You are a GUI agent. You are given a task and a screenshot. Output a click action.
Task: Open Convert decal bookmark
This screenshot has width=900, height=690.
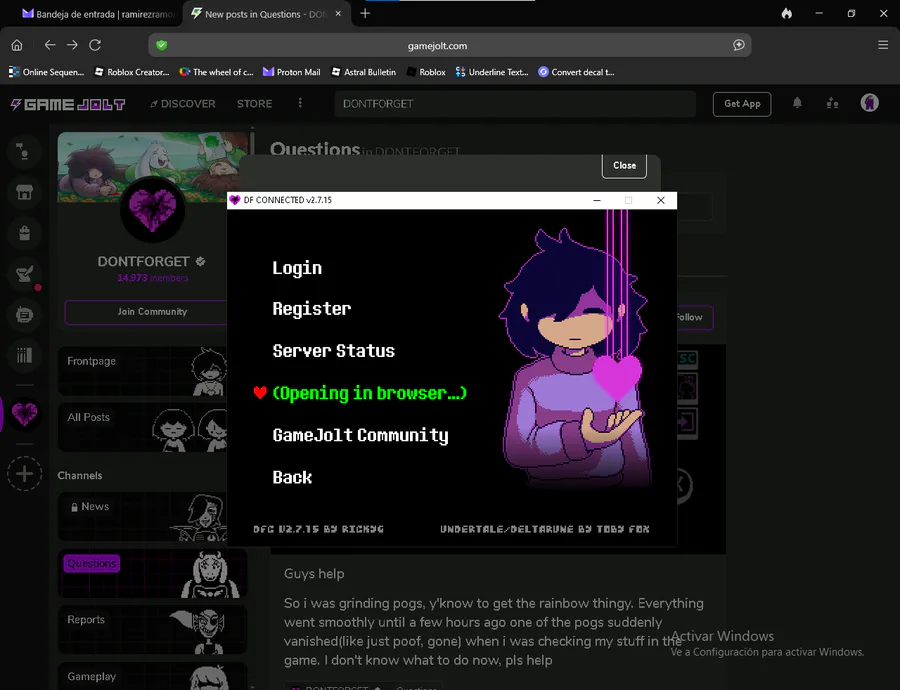(576, 72)
